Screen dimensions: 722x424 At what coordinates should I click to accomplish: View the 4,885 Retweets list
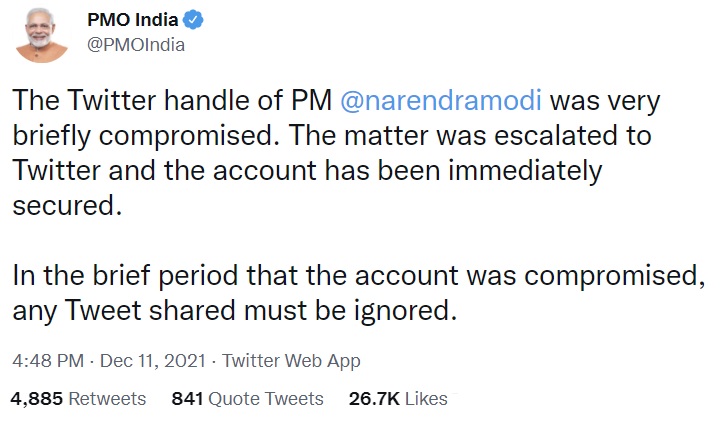click(78, 399)
